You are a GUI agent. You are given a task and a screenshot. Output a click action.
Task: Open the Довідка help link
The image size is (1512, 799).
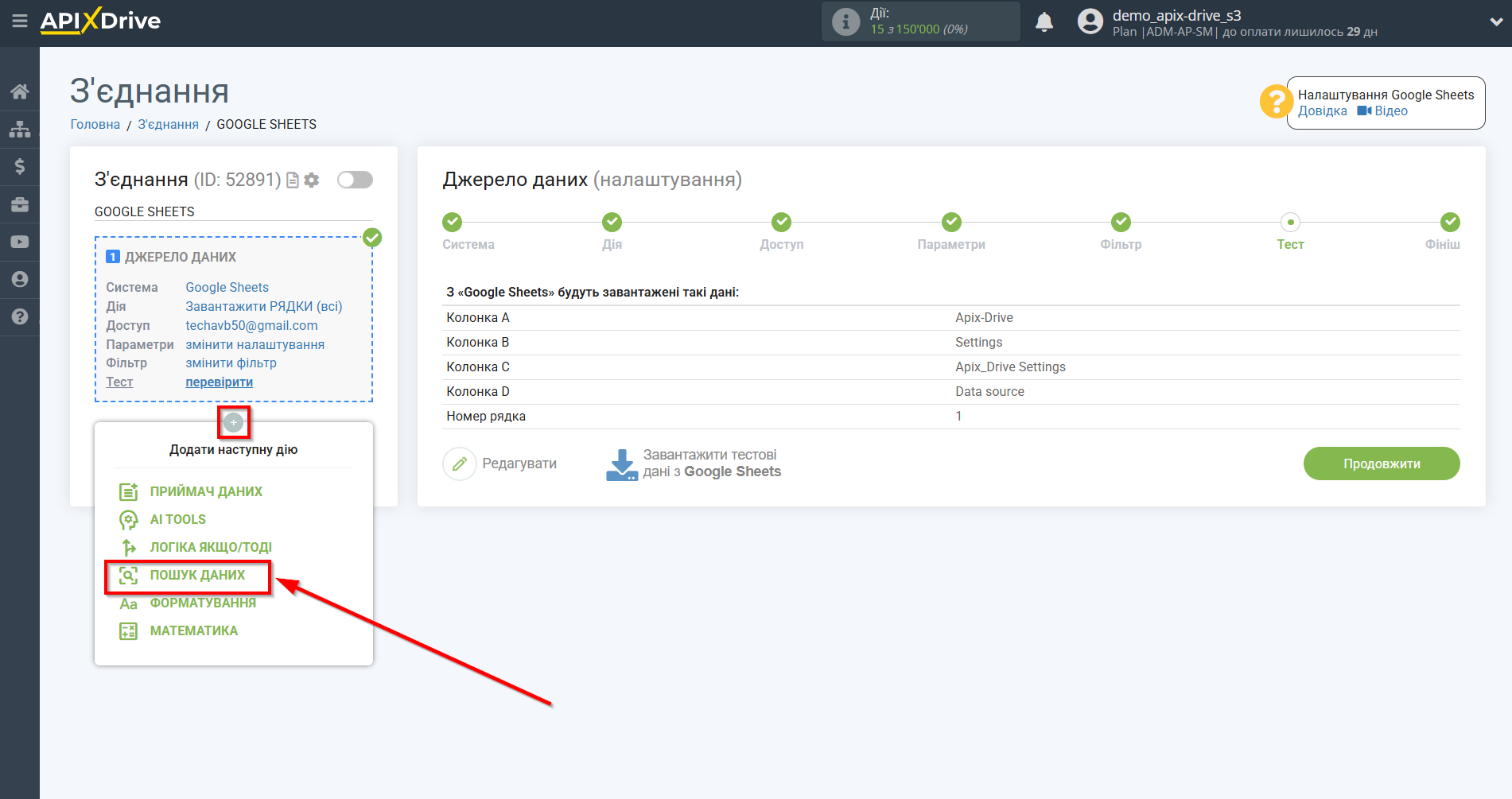click(1322, 111)
